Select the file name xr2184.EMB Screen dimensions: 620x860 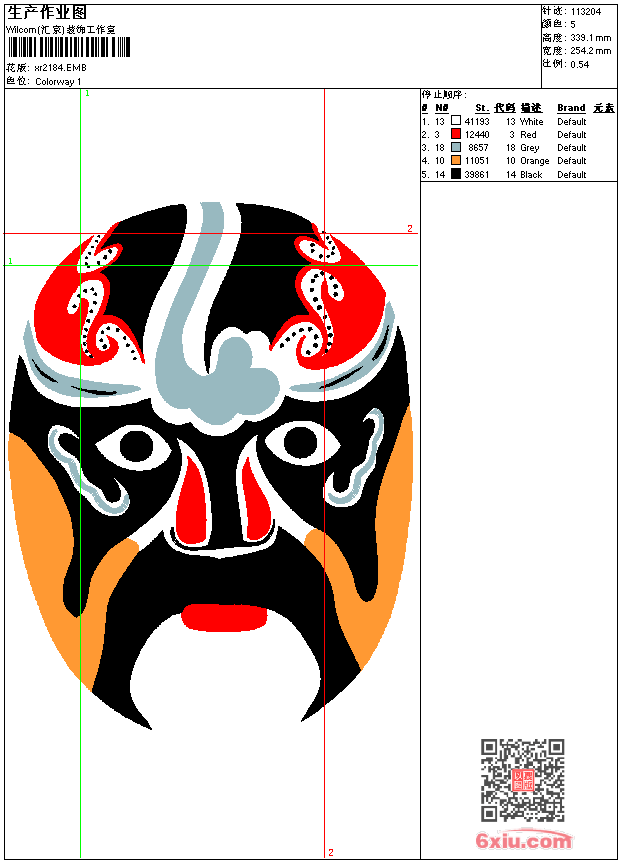pos(60,68)
